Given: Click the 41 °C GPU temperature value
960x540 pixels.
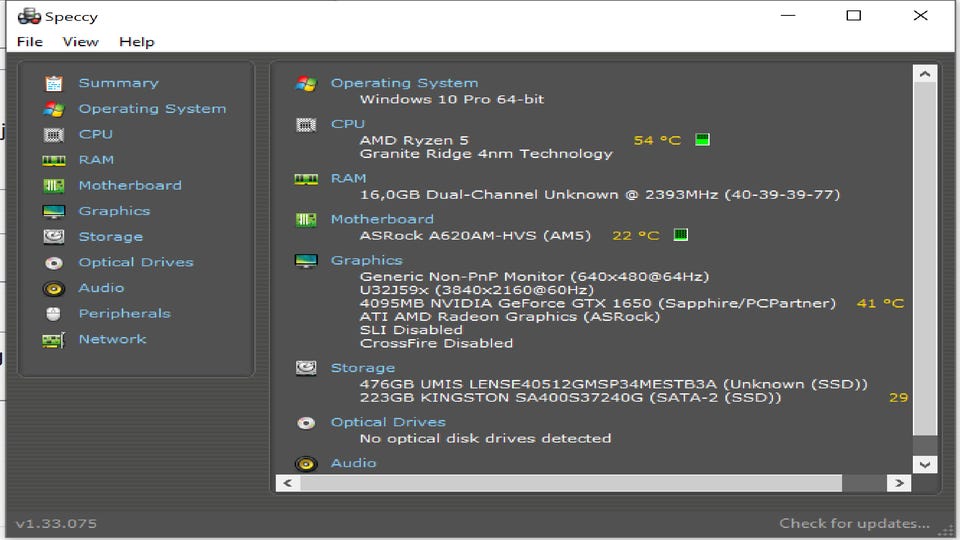Looking at the screenshot, I should click(880, 303).
